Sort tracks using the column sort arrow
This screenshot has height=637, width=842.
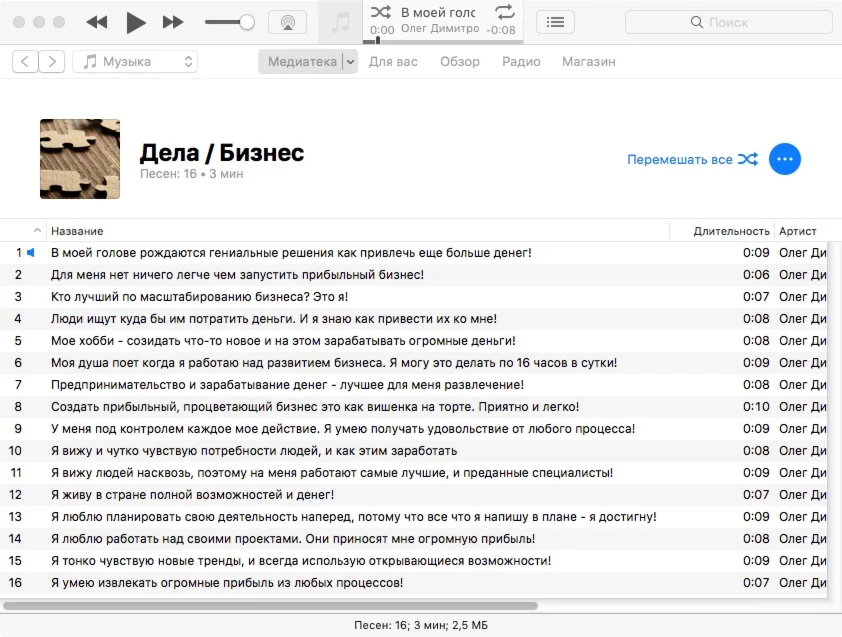click(38, 231)
